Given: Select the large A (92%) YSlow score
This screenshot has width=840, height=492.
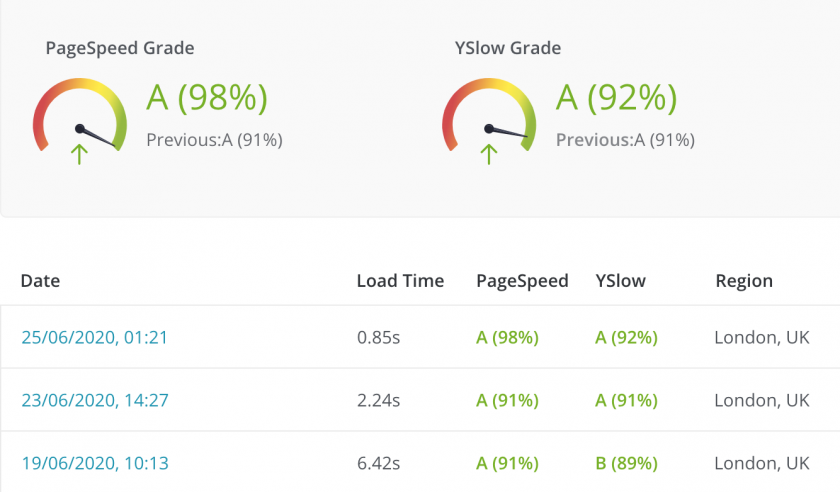Looking at the screenshot, I should [617, 98].
